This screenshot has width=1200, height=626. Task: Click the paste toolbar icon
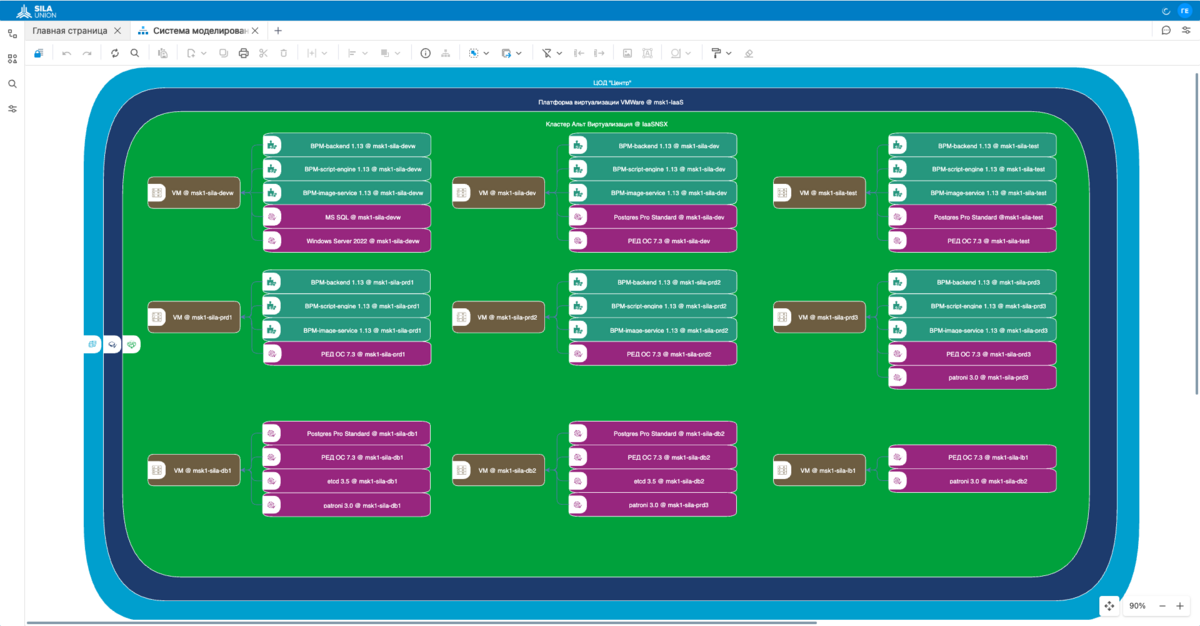pyautogui.click(x=163, y=53)
